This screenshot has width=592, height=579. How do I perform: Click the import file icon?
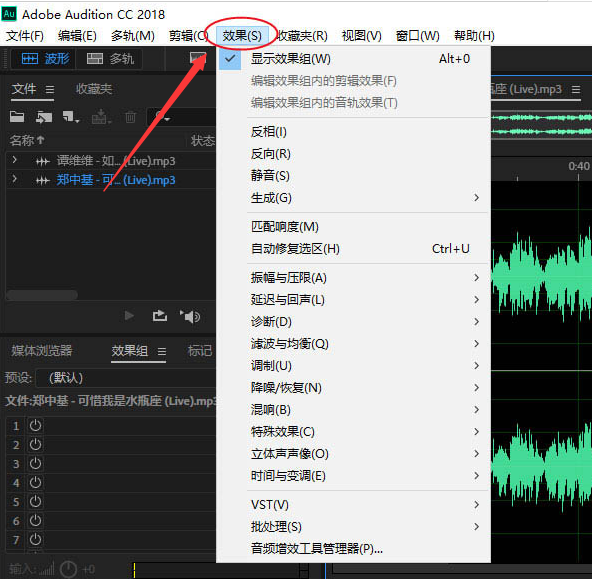43,117
